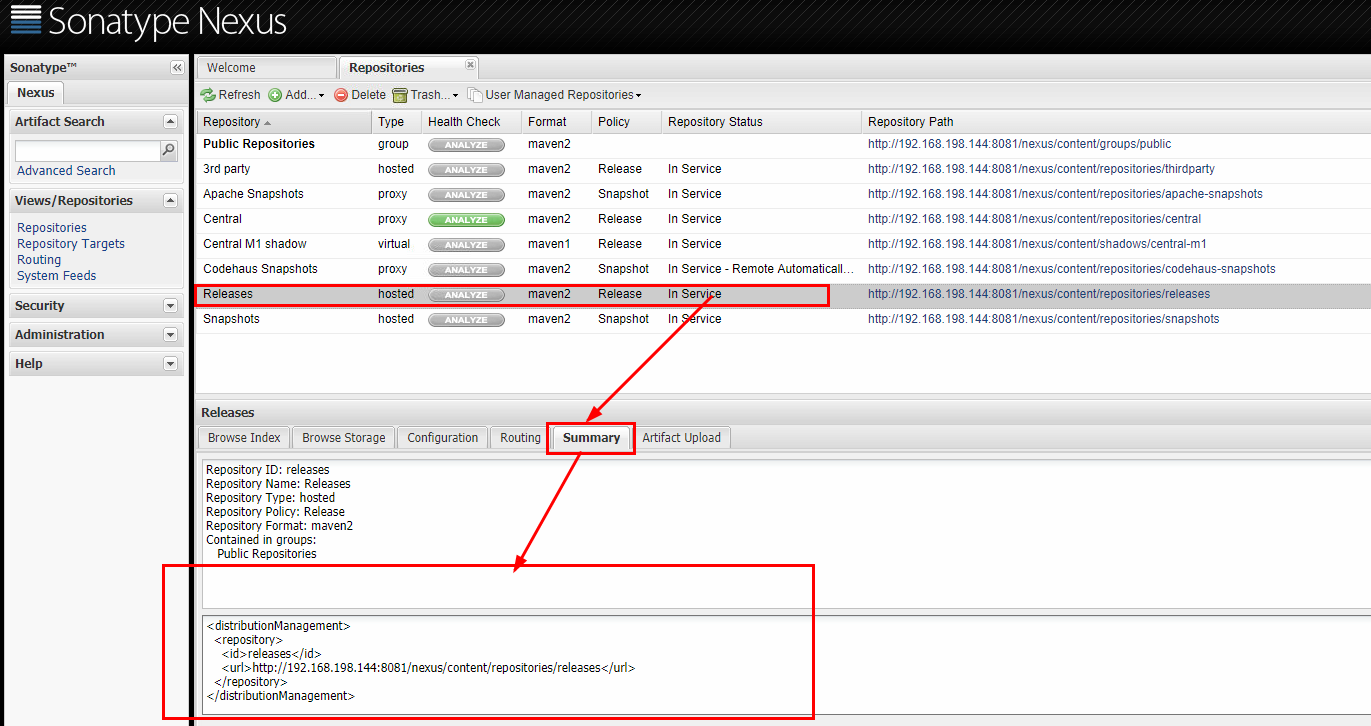This screenshot has height=726, width=1371.
Task: Switch to Configuration tab
Action: [443, 438]
